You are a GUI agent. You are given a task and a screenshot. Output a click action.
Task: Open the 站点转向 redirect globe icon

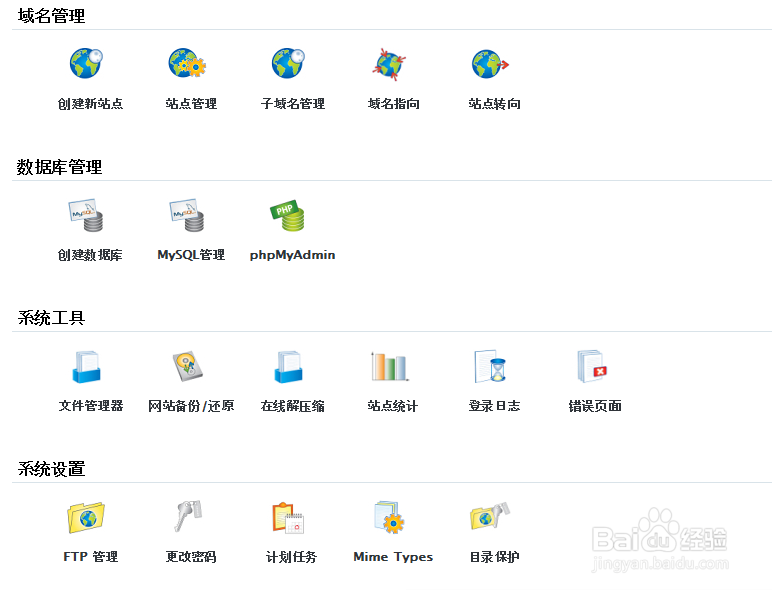point(490,64)
